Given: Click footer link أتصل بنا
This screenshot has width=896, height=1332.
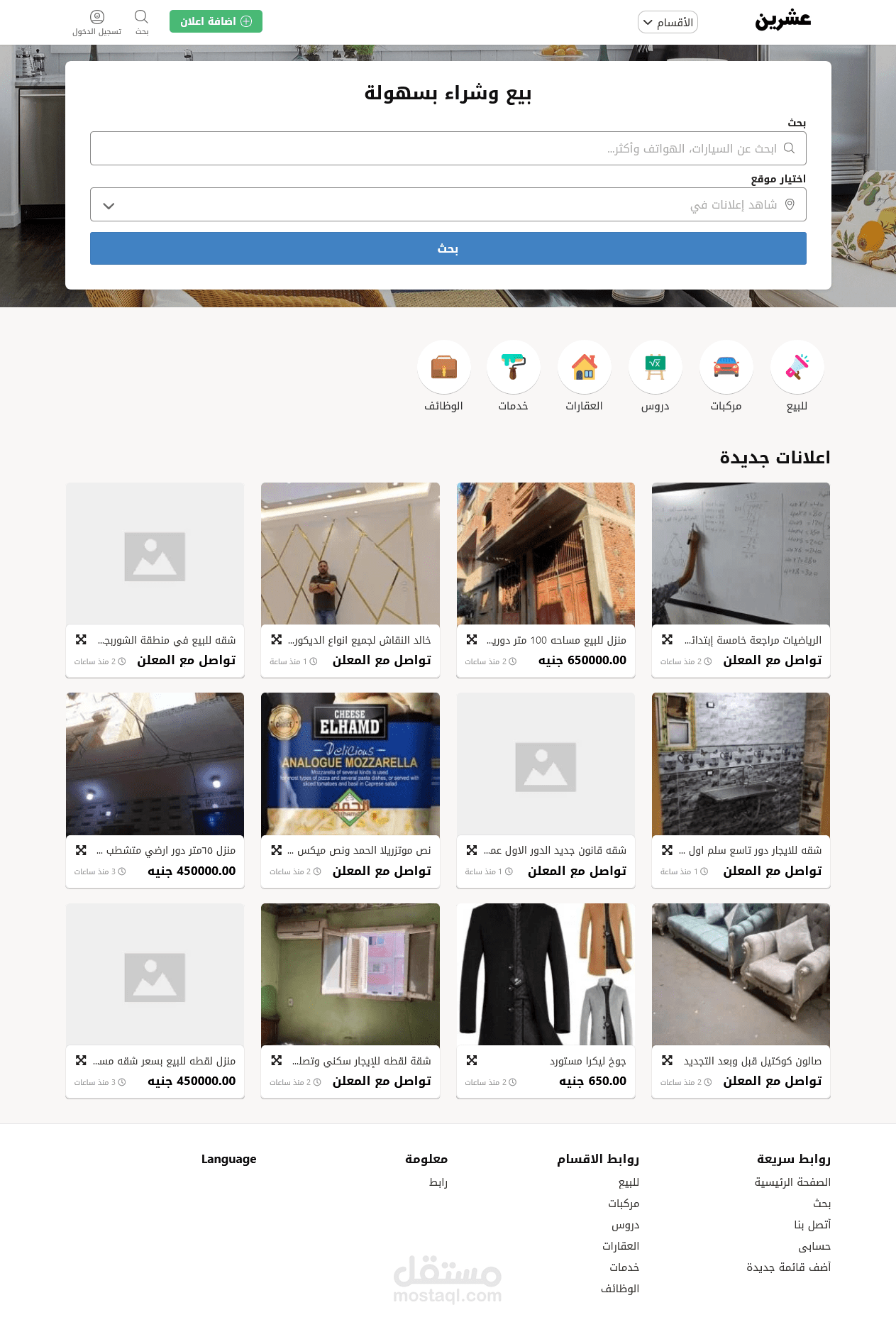Looking at the screenshot, I should 812,1225.
